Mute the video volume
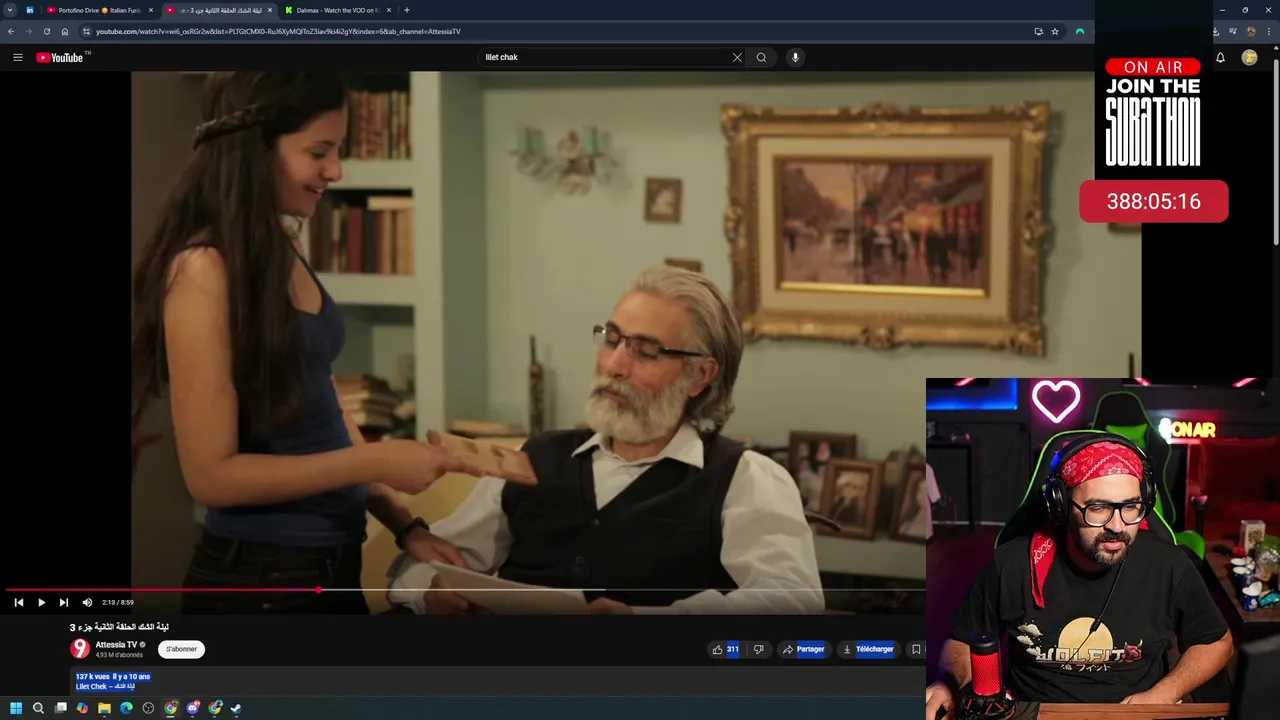The image size is (1280, 720). pyautogui.click(x=87, y=602)
